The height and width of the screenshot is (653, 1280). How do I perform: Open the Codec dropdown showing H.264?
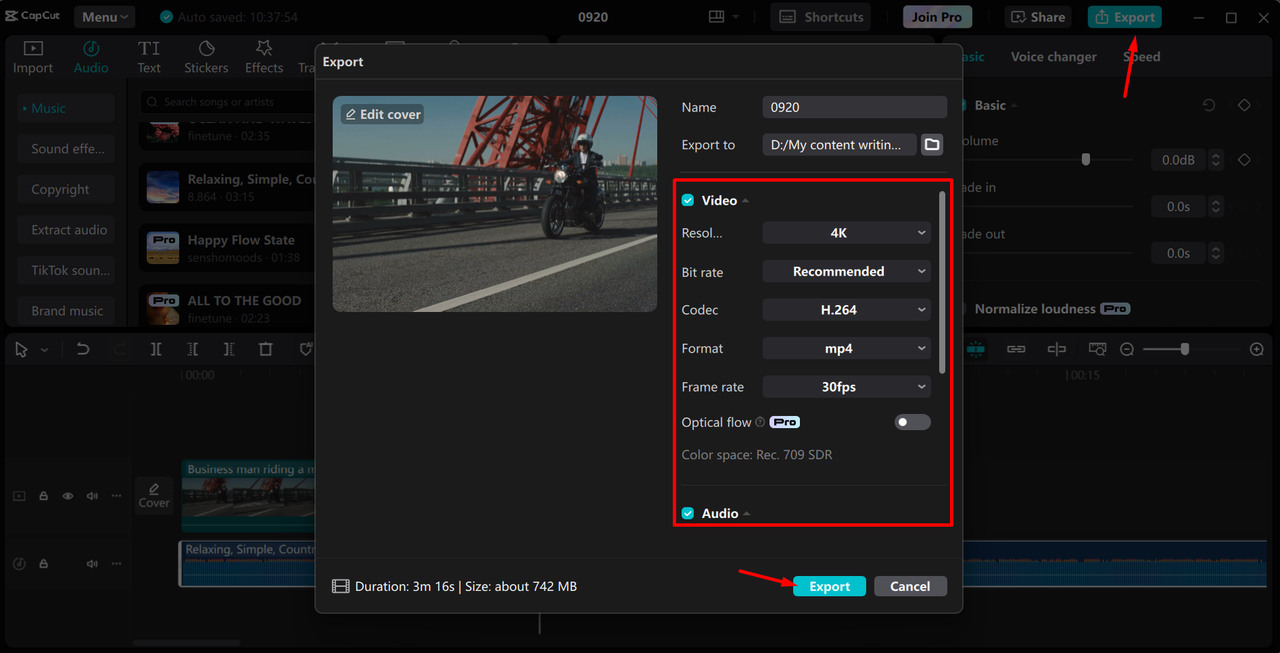point(846,310)
